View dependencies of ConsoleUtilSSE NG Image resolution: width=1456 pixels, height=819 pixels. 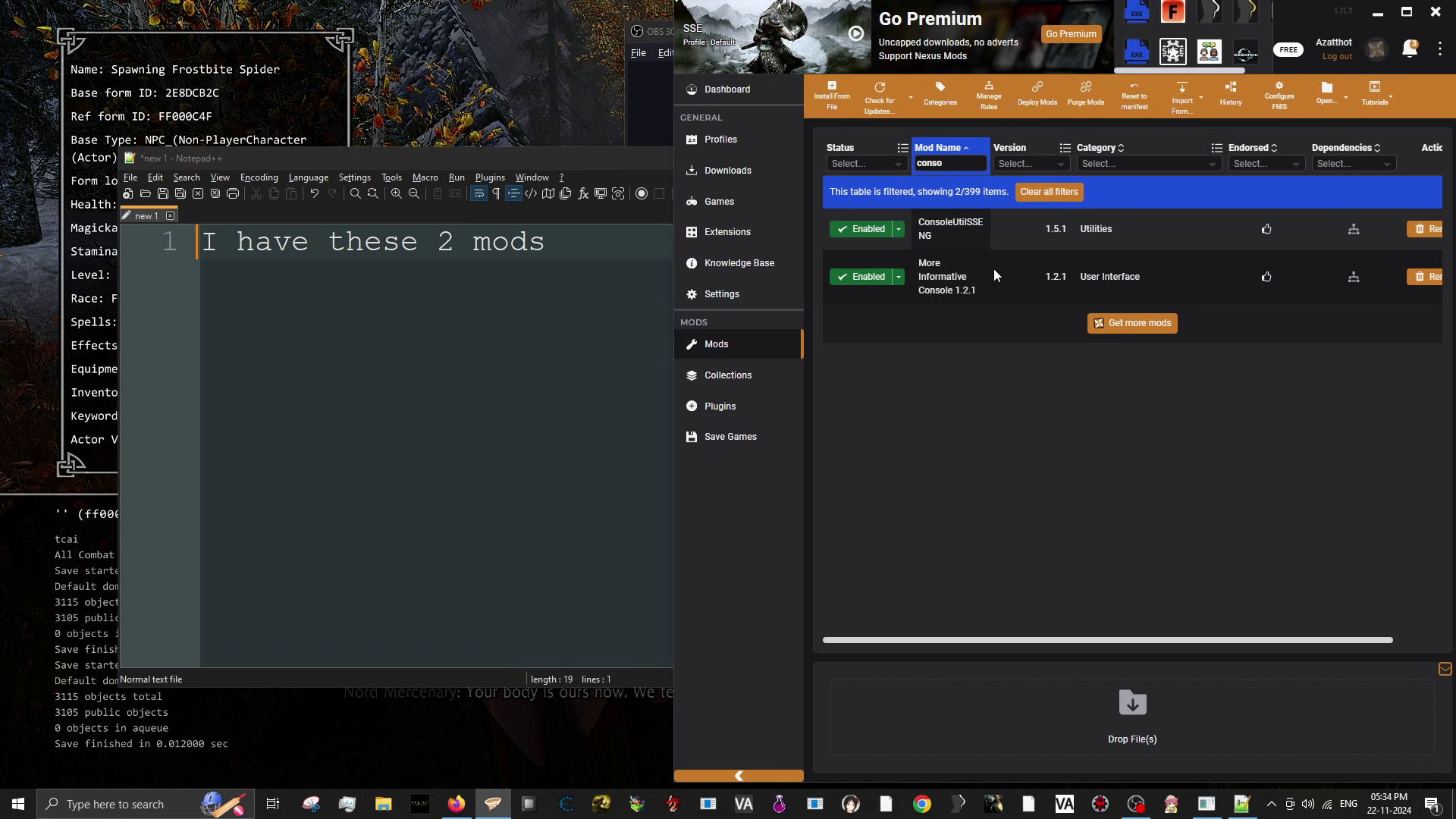pos(1354,229)
